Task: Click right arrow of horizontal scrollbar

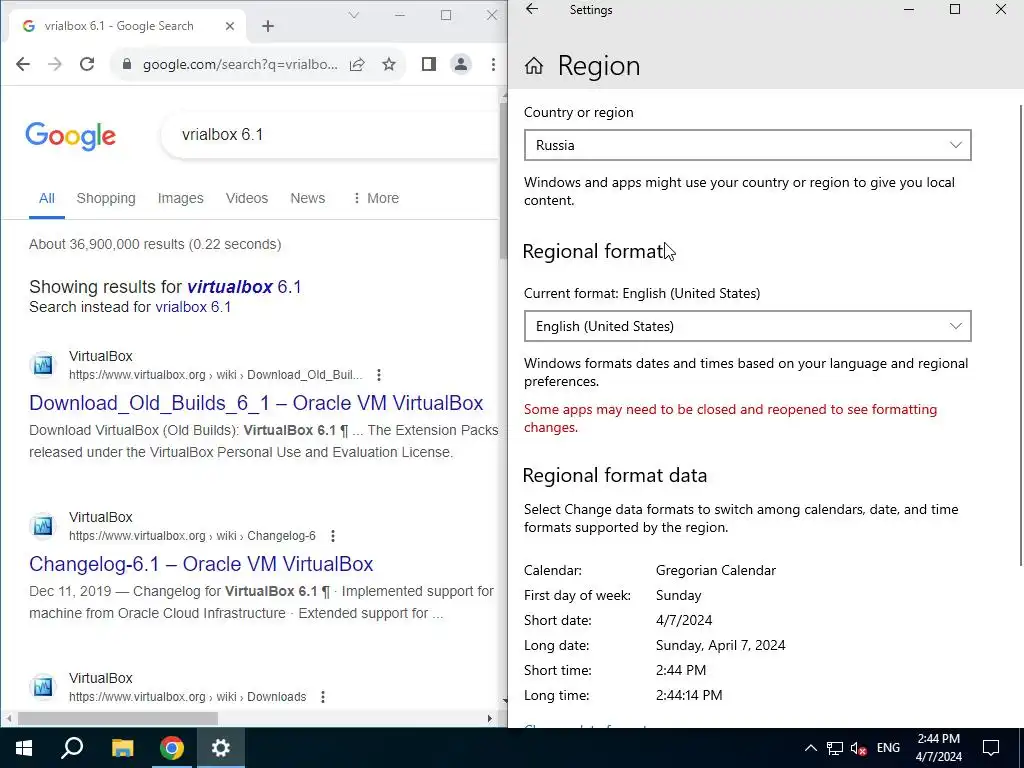Action: (490, 718)
